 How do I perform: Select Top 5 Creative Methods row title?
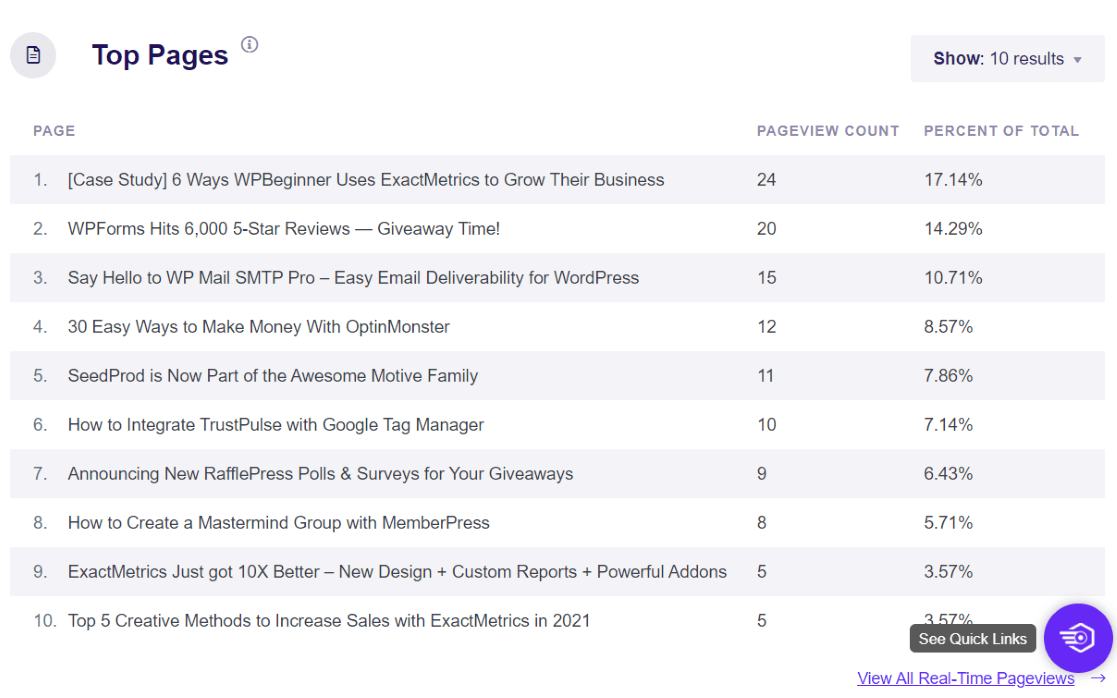point(329,620)
